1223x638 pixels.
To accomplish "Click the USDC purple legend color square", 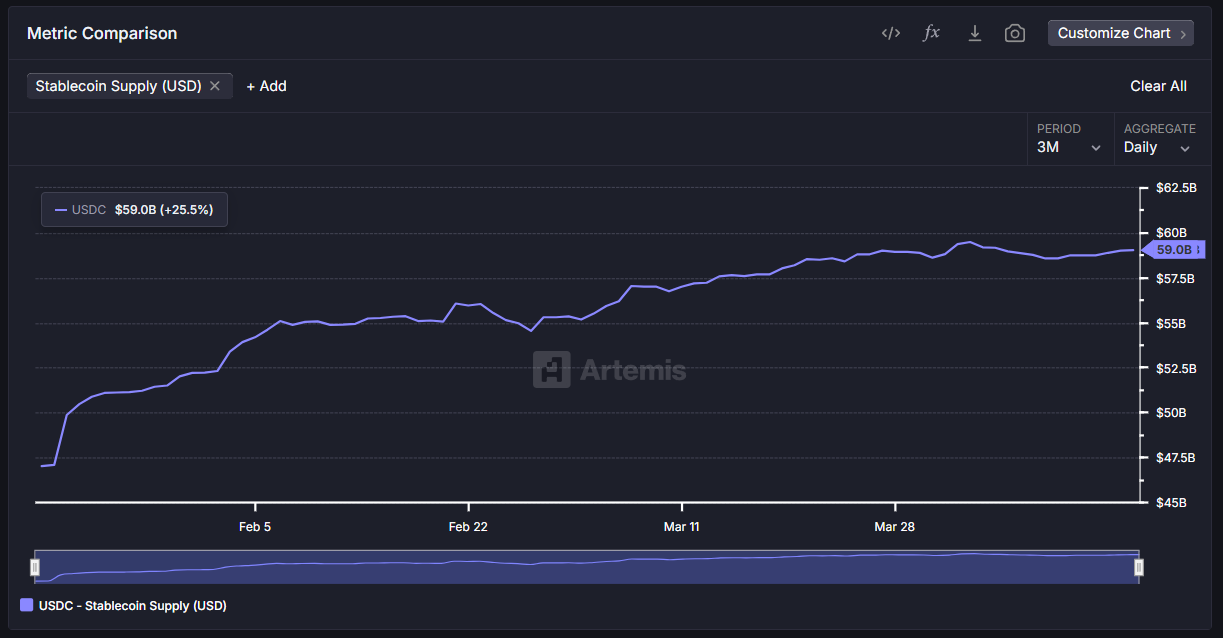I will tap(26, 605).
